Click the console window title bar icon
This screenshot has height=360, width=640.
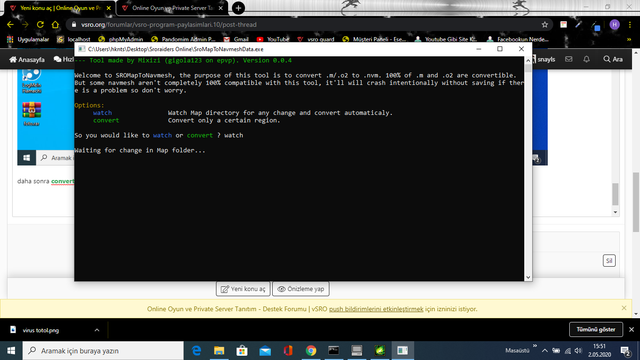(82, 49)
